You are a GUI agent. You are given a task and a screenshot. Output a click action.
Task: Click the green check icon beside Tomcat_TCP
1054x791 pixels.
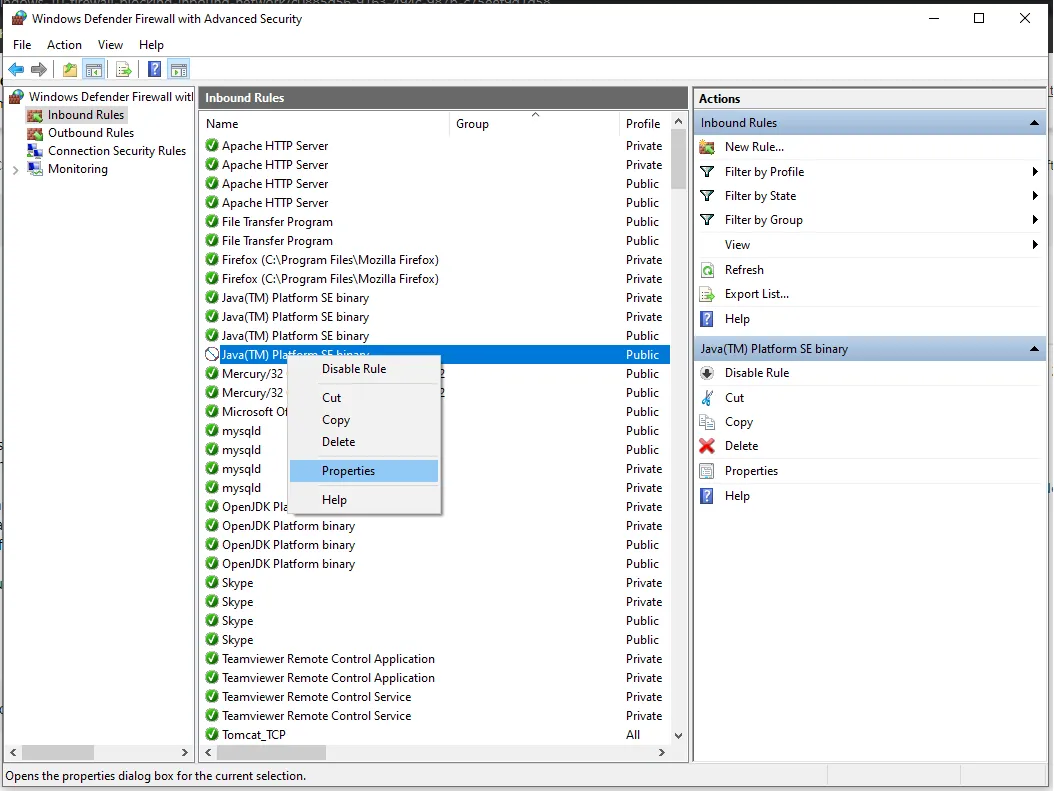click(212, 734)
